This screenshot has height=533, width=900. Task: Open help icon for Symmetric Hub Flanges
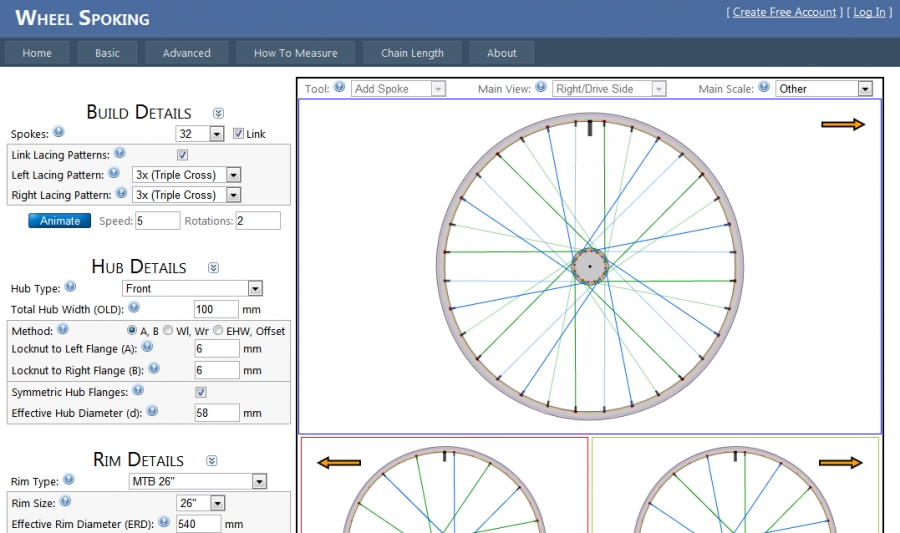click(x=138, y=390)
